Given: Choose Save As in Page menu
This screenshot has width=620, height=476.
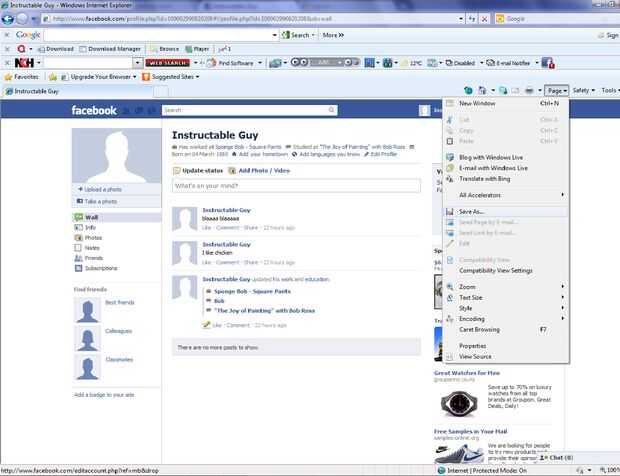Looking at the screenshot, I should tap(506, 212).
